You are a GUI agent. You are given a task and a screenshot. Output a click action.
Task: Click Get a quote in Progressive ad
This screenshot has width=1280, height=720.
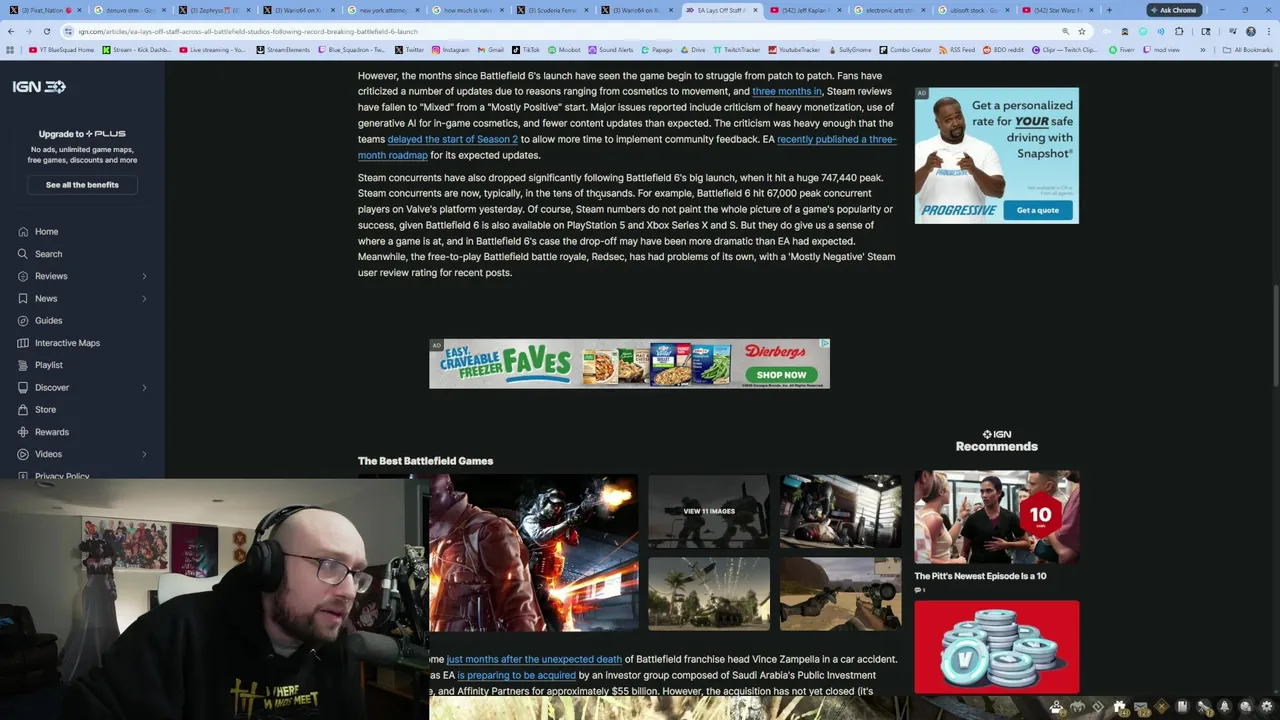[x=1037, y=210]
